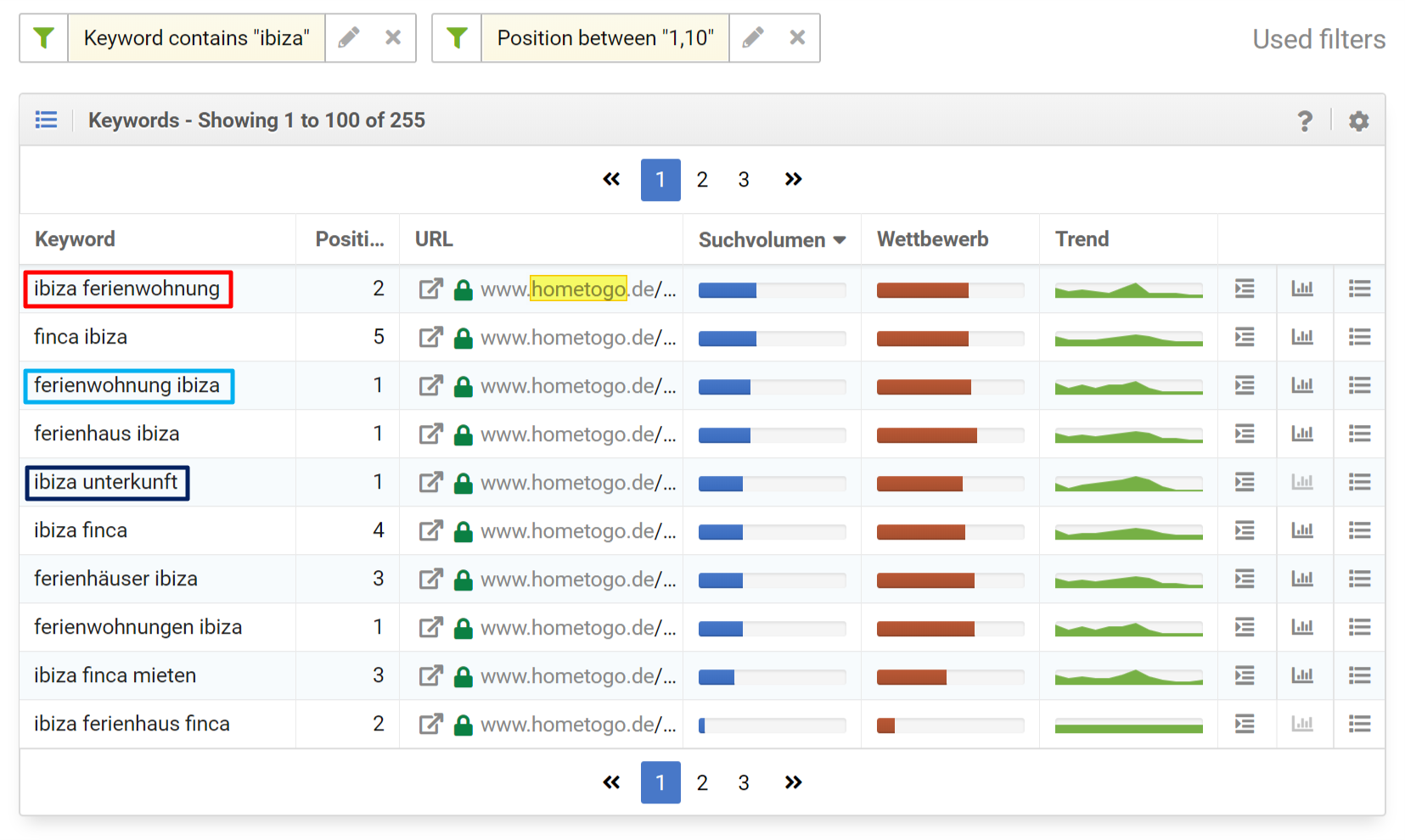
Task: Click Trend sparkline for ibiza finca mieten
Action: coord(1128,676)
